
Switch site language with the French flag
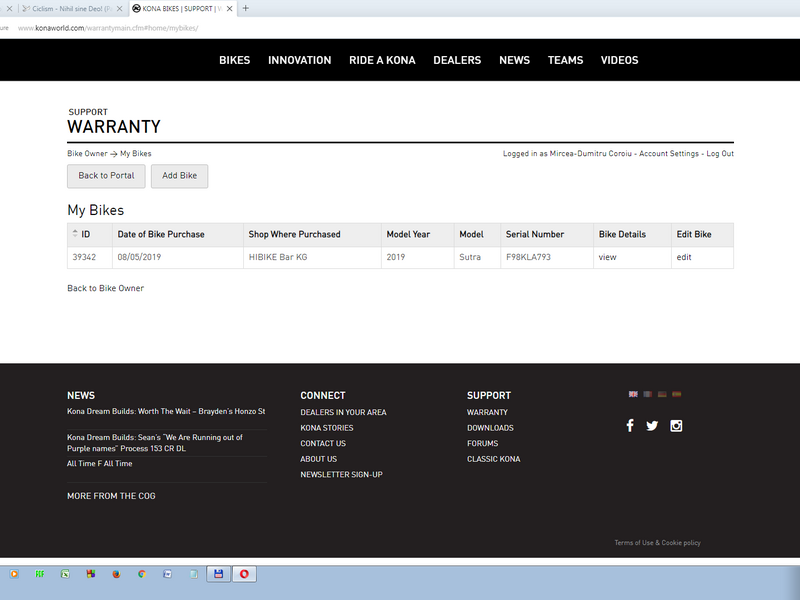(647, 394)
